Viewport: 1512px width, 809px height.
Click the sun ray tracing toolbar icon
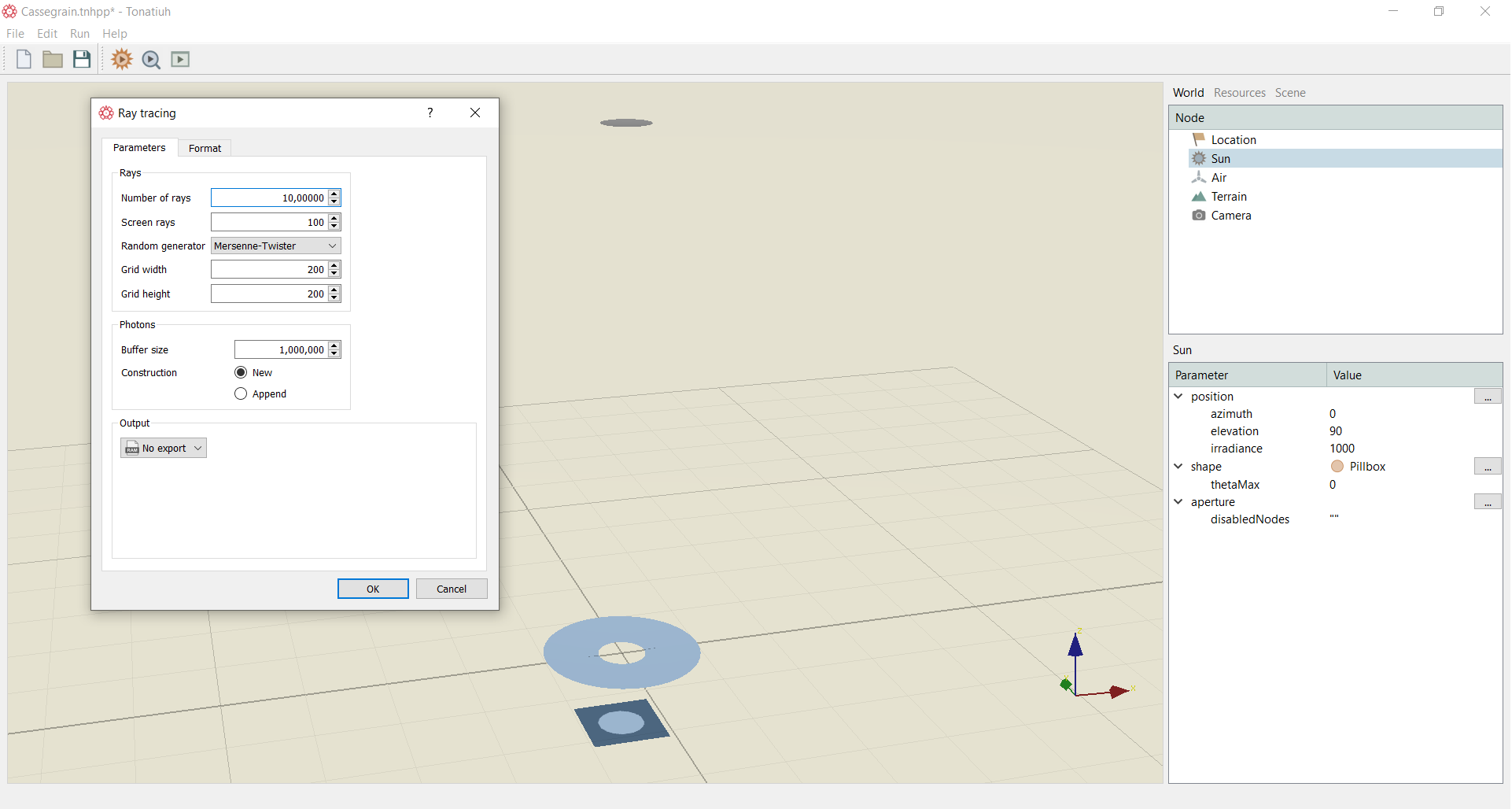122,59
